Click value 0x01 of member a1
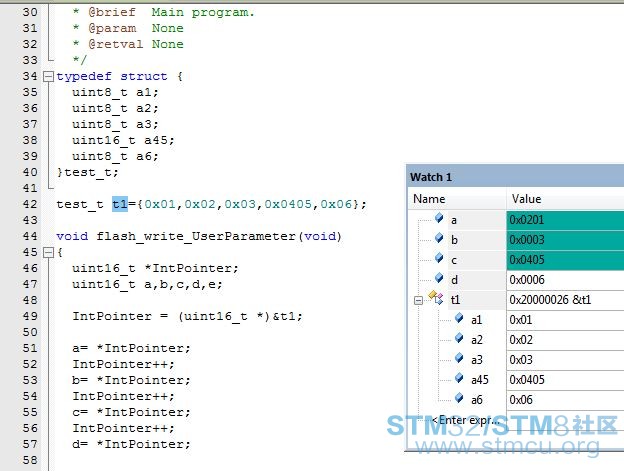 [521, 319]
